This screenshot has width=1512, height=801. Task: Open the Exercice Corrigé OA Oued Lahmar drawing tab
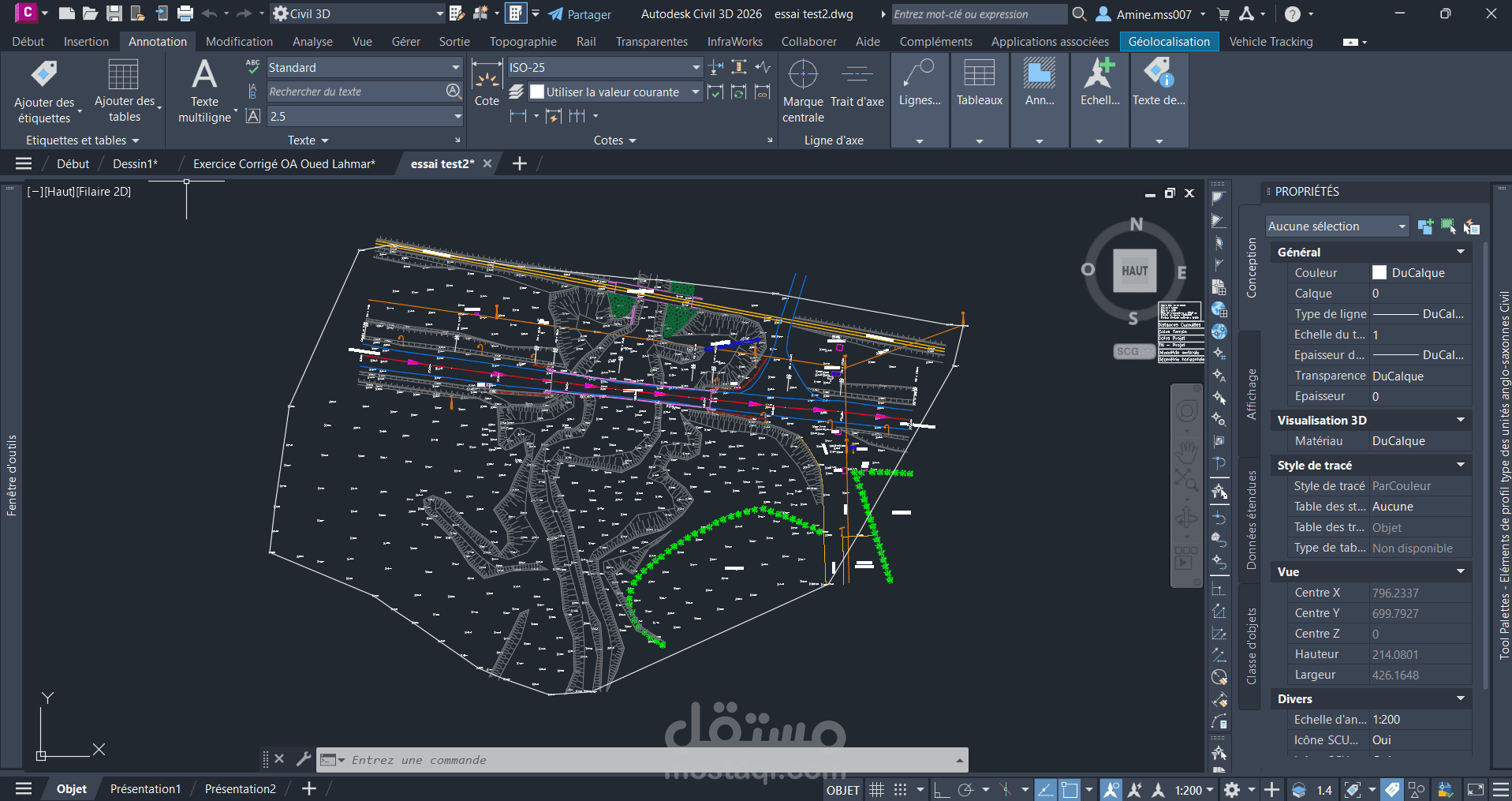[285, 163]
